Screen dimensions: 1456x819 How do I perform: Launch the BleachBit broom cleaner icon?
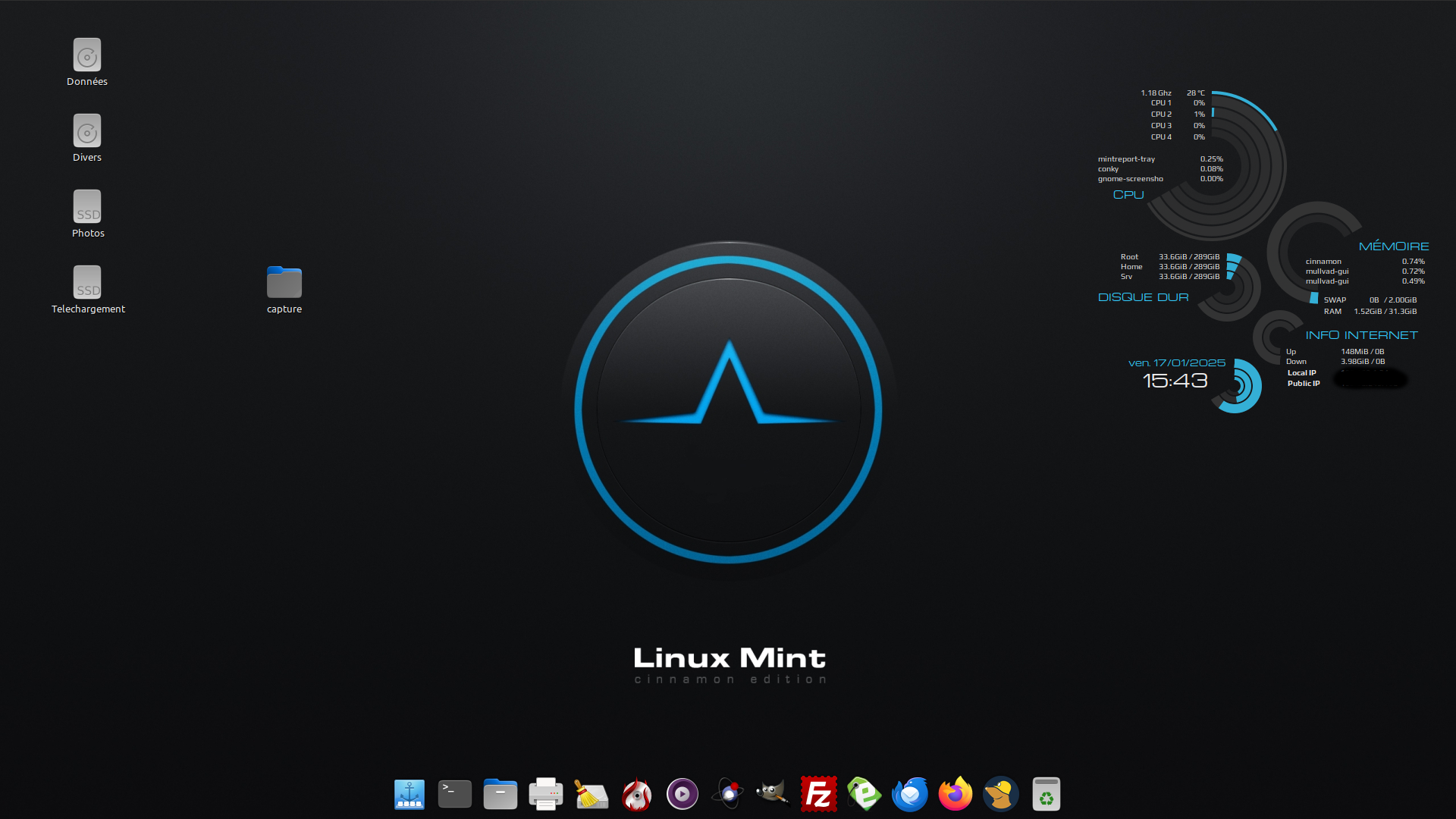(x=591, y=794)
